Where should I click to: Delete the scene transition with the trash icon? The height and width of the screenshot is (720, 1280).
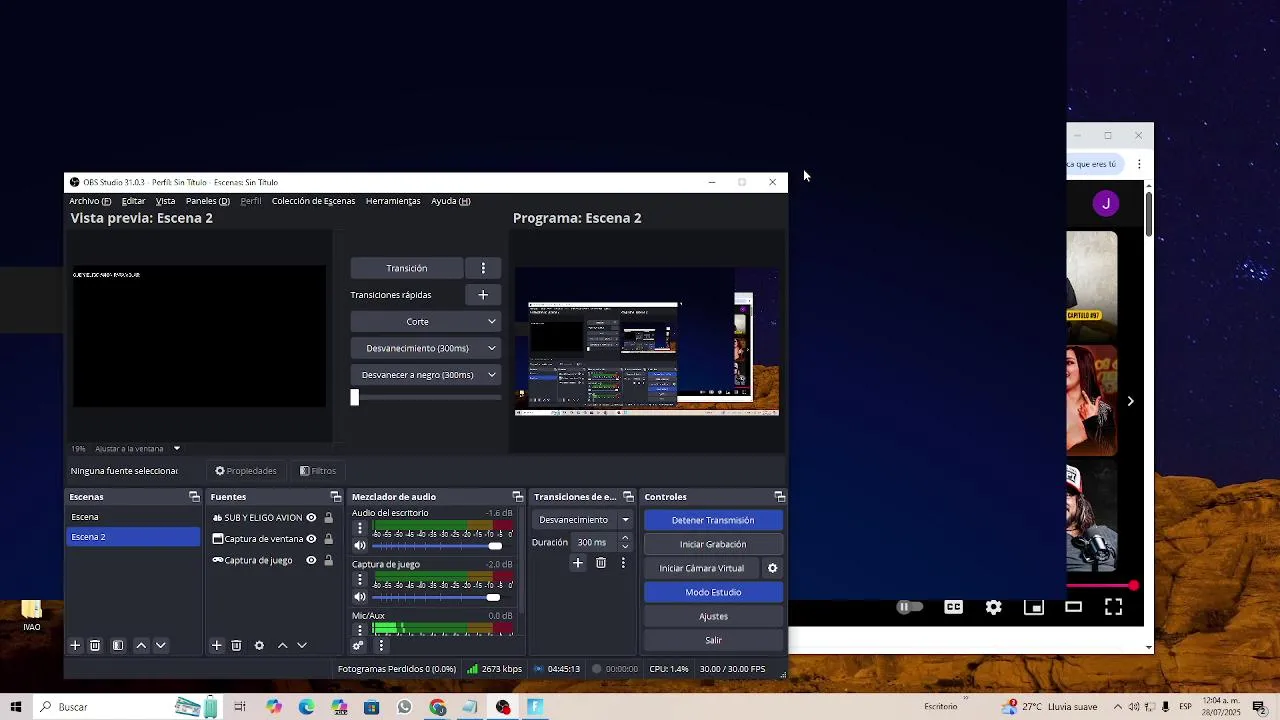coord(601,563)
